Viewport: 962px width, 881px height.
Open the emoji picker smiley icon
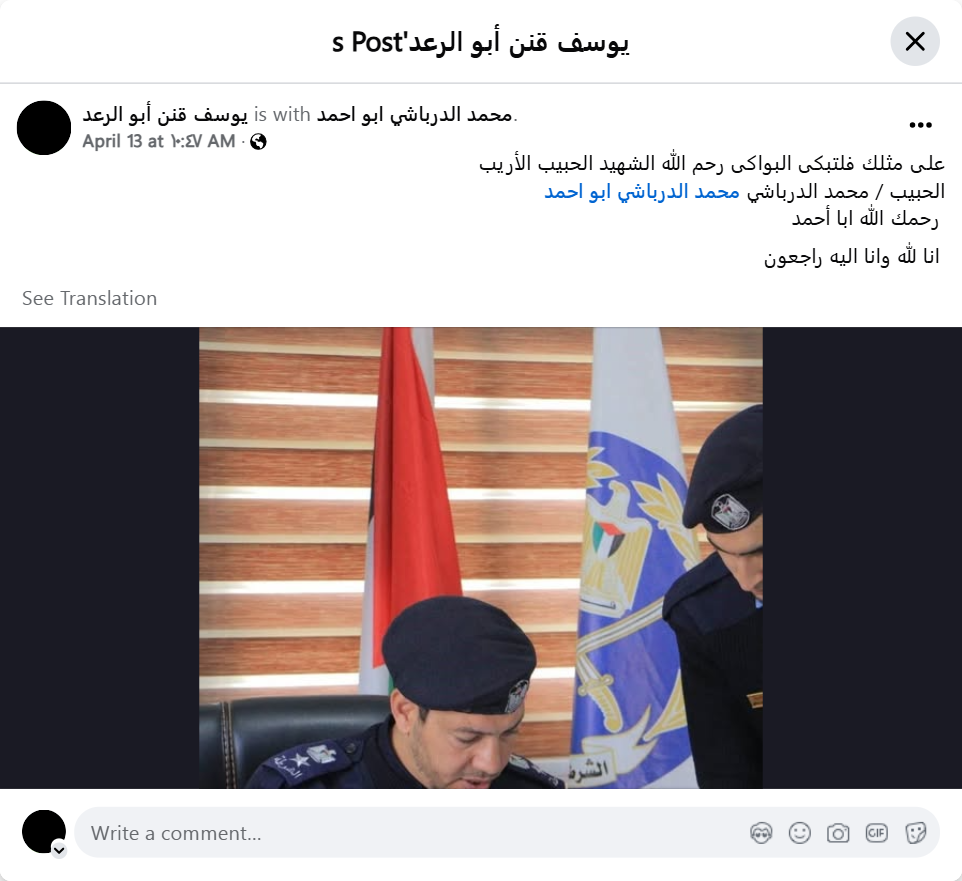799,833
